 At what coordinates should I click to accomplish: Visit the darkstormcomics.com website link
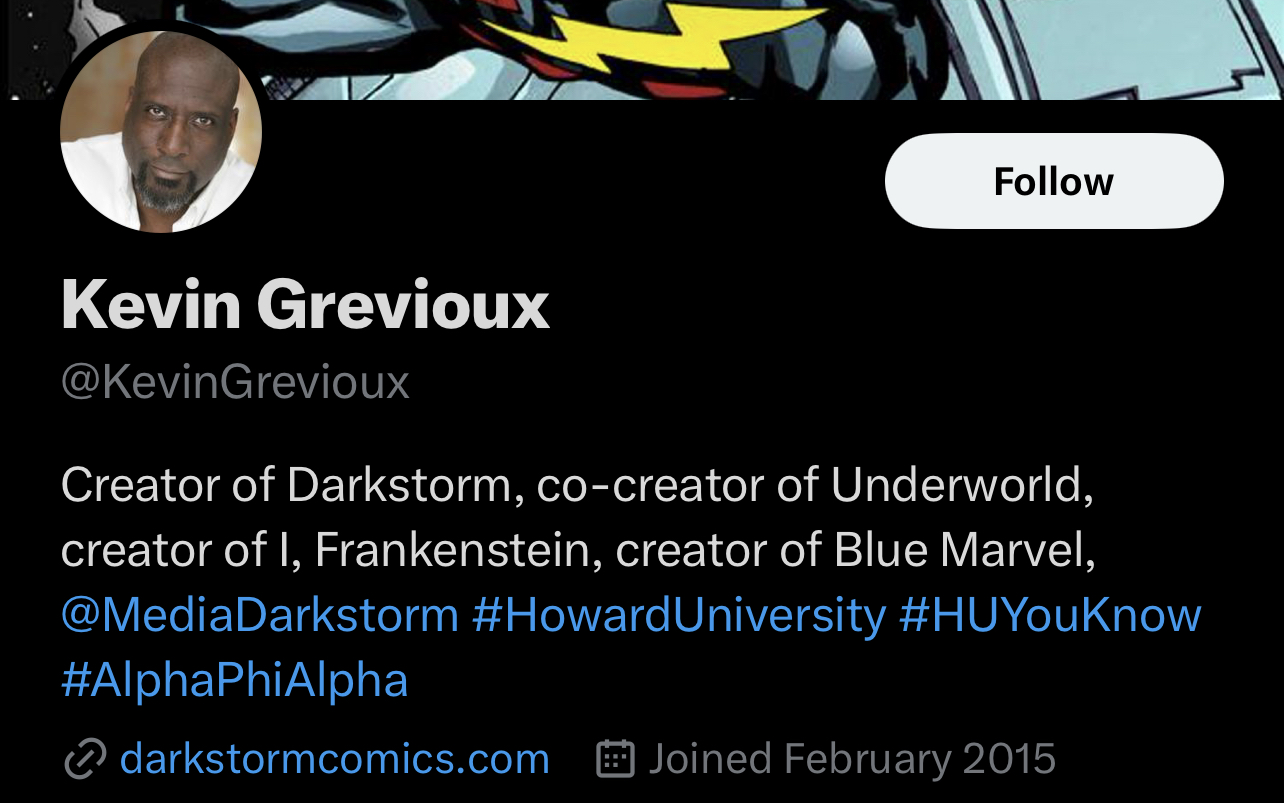click(x=335, y=759)
